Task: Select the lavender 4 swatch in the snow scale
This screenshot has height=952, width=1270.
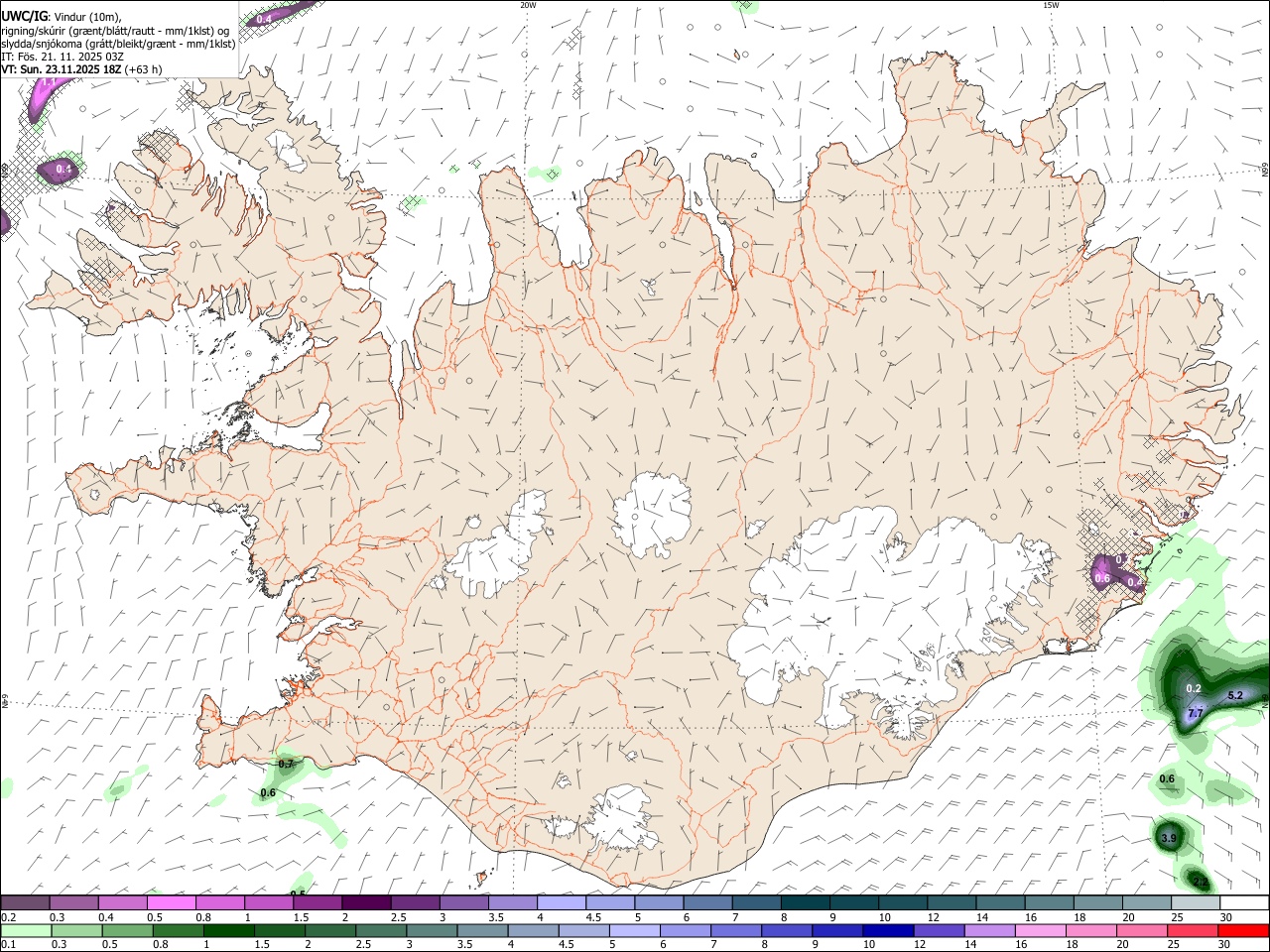Action: tap(561, 902)
